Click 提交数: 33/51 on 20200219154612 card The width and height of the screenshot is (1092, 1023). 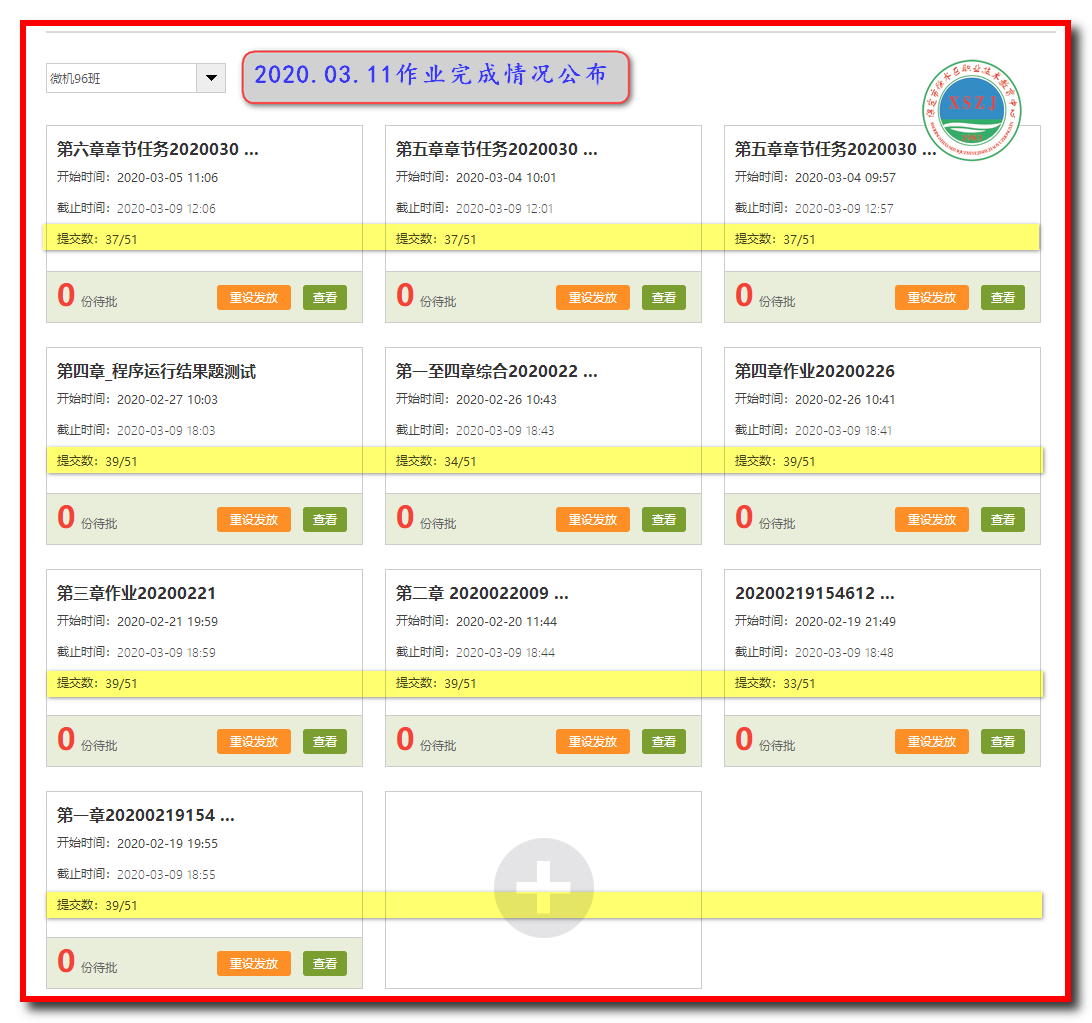[x=775, y=683]
